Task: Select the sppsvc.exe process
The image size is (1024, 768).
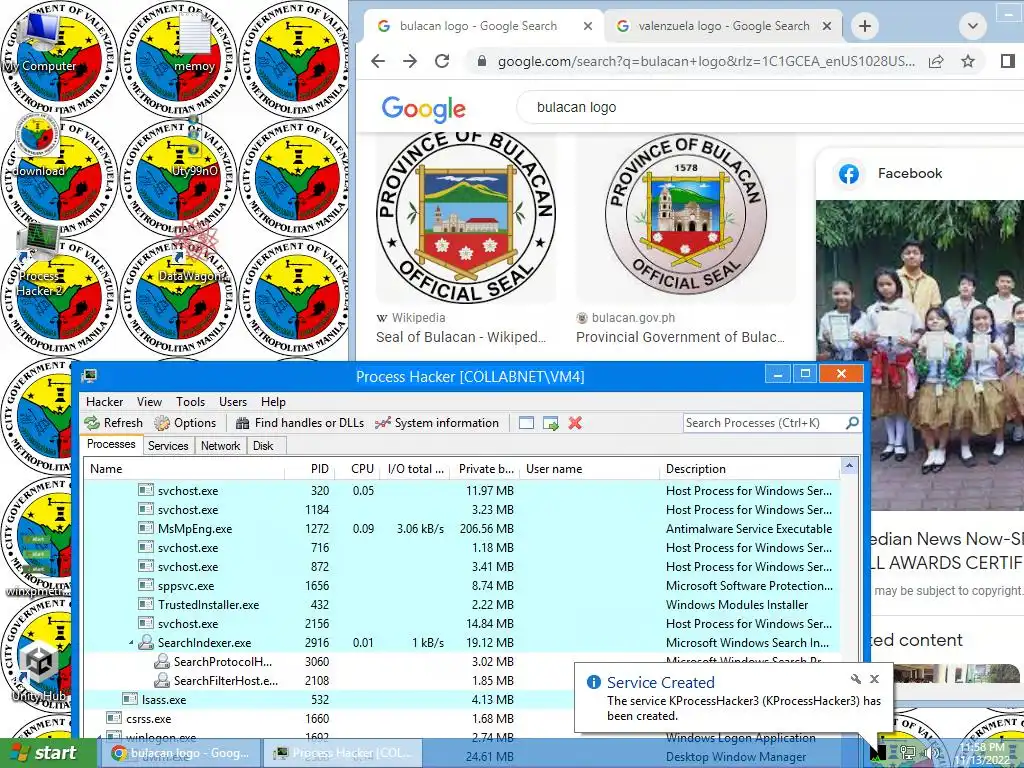Action: point(462,586)
